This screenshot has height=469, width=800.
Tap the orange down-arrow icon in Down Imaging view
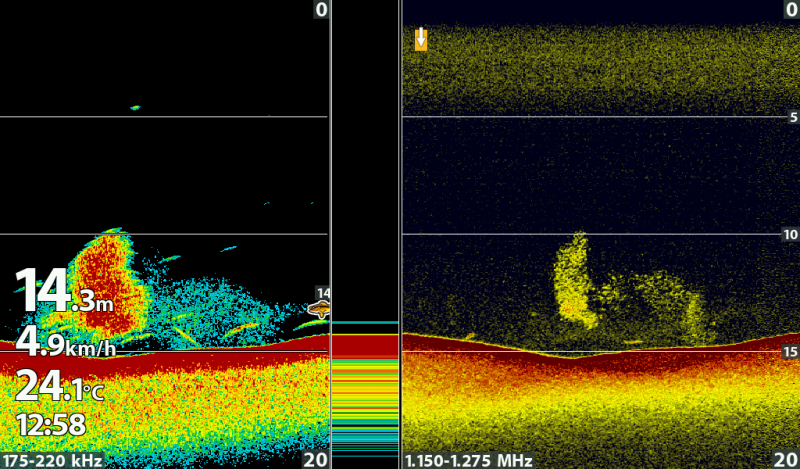[421, 39]
